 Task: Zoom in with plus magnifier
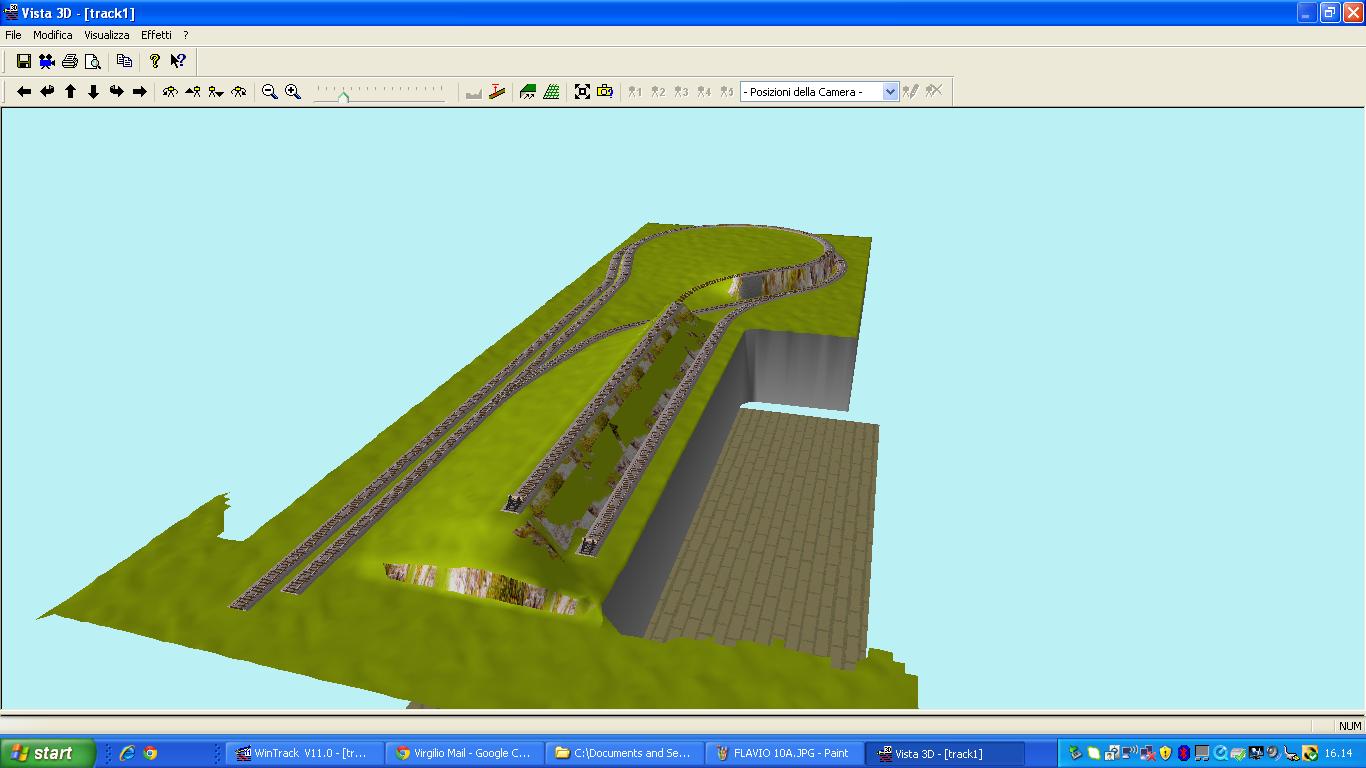click(293, 91)
